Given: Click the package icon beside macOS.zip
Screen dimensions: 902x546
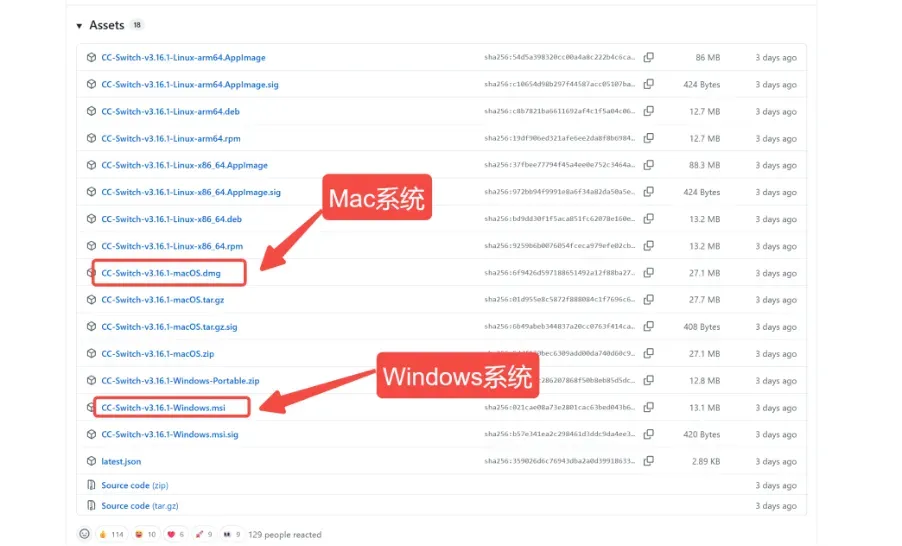Looking at the screenshot, I should pos(91,353).
